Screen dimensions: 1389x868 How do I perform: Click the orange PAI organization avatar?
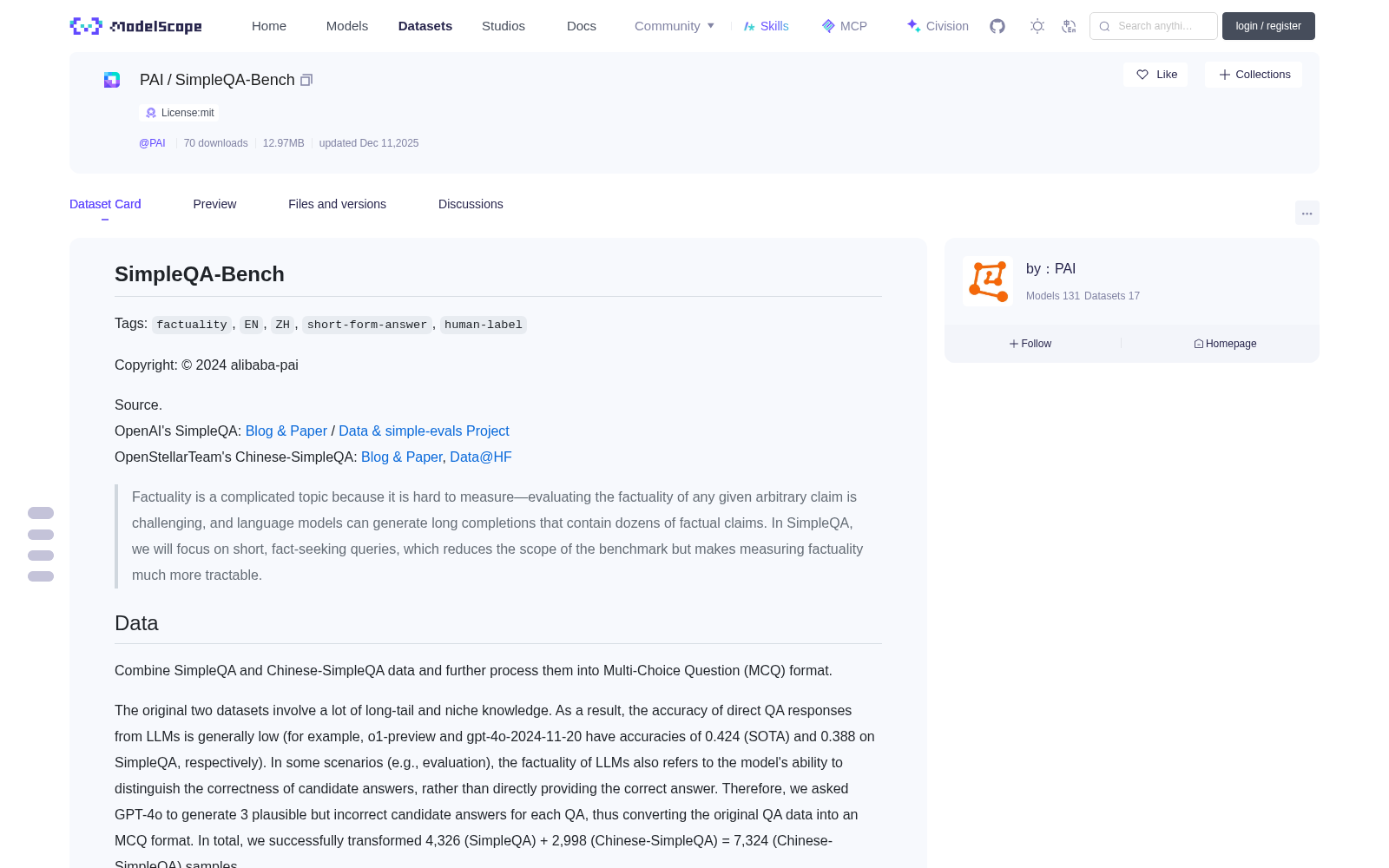[x=988, y=281]
